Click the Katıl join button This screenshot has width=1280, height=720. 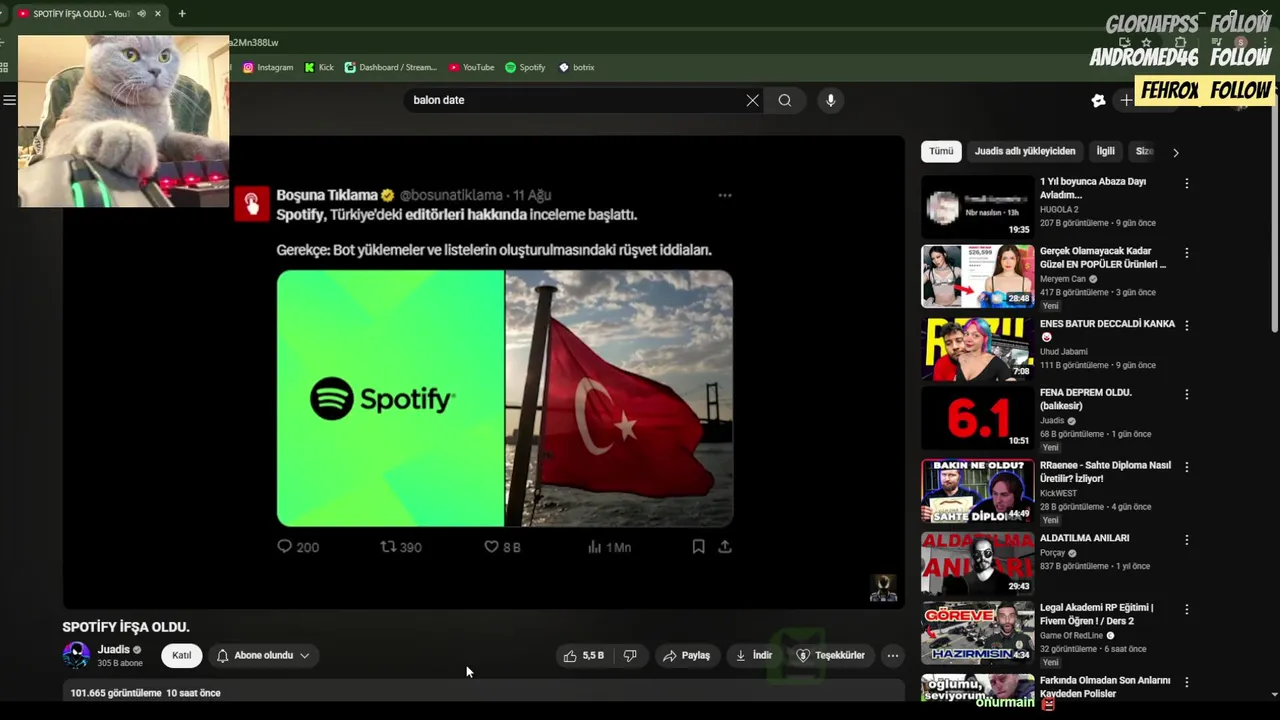tap(182, 656)
